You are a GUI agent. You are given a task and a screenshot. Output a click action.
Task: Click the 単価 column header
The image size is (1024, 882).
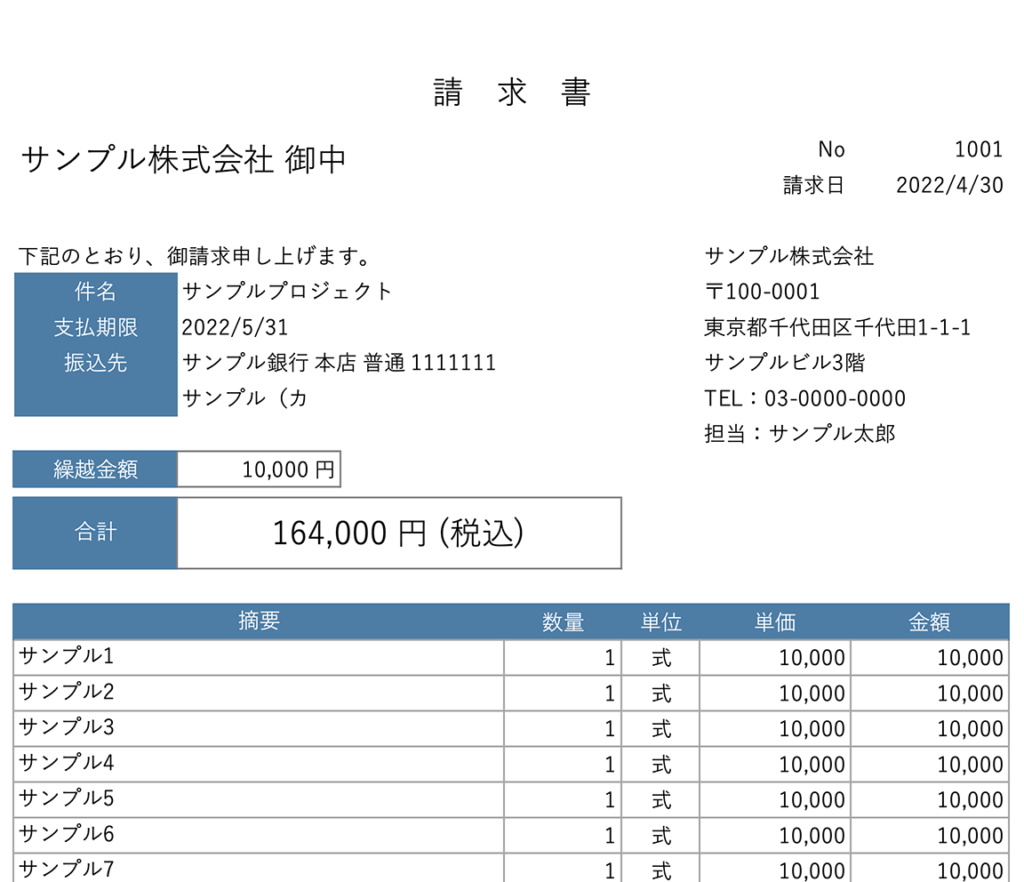coord(775,622)
